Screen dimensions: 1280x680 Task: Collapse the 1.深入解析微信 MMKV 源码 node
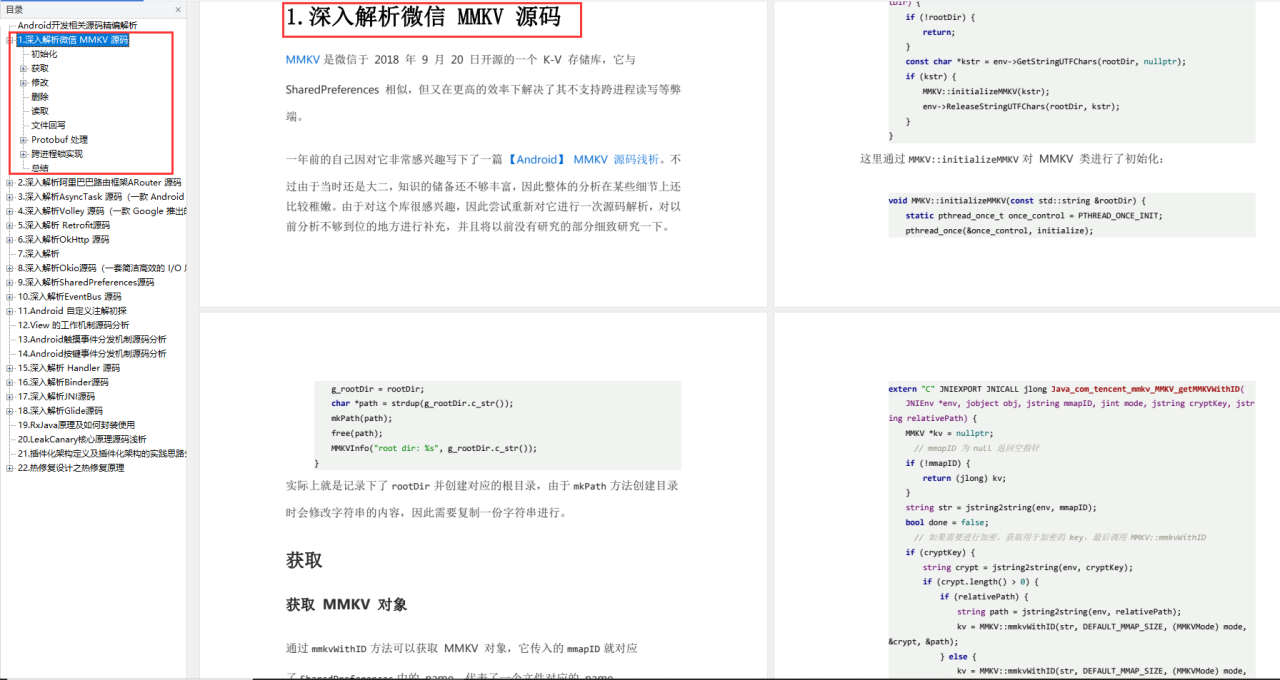pos(10,40)
